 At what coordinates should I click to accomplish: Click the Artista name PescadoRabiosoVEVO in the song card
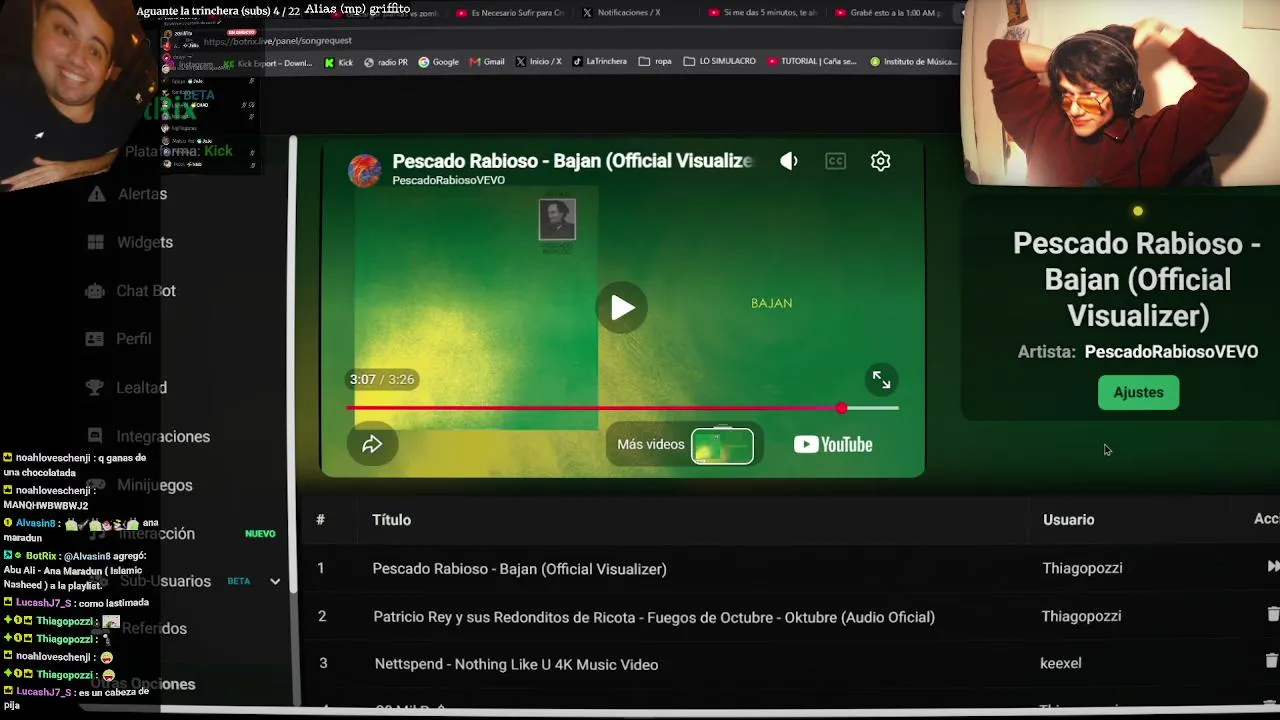coord(1171,352)
